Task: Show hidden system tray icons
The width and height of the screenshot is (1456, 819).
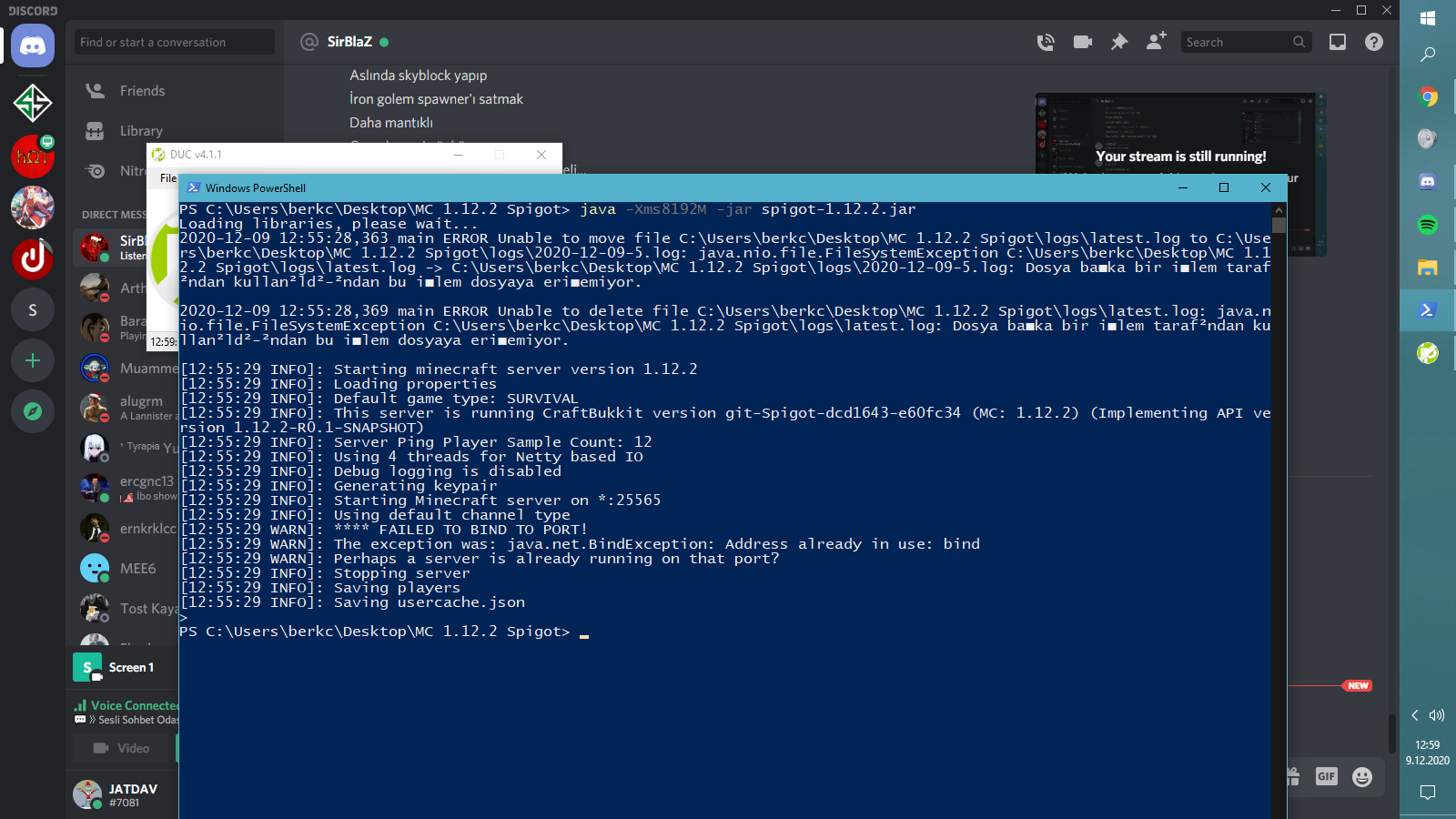Action: (1415, 715)
